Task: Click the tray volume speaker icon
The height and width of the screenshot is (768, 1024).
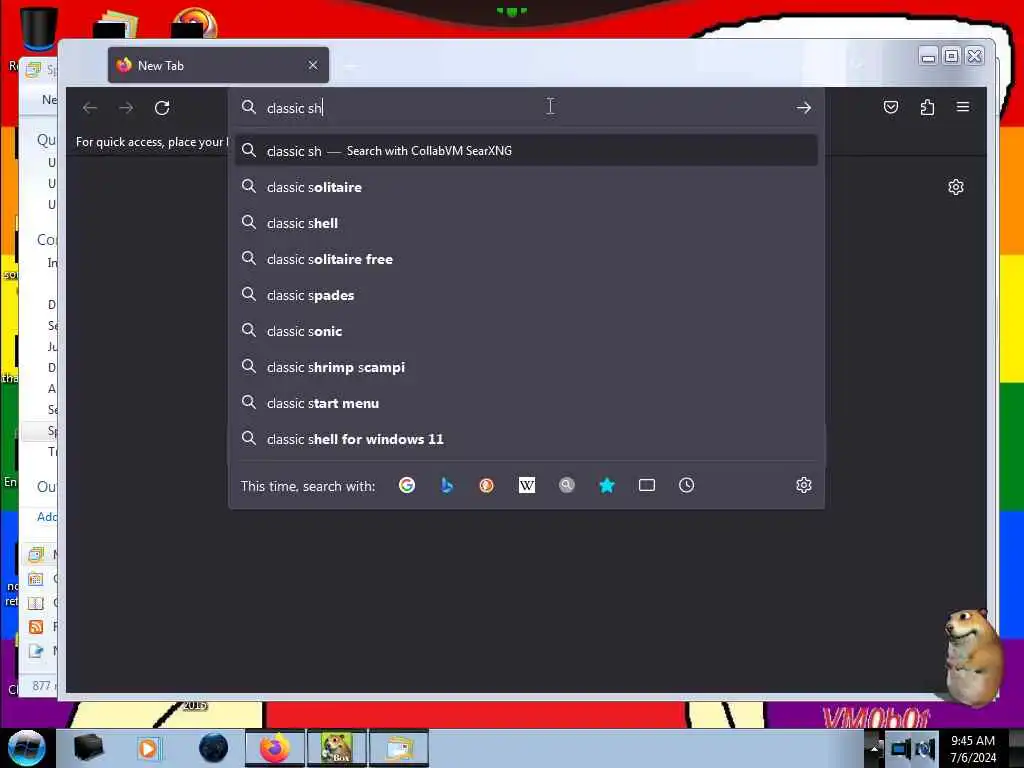Action: (x=924, y=748)
